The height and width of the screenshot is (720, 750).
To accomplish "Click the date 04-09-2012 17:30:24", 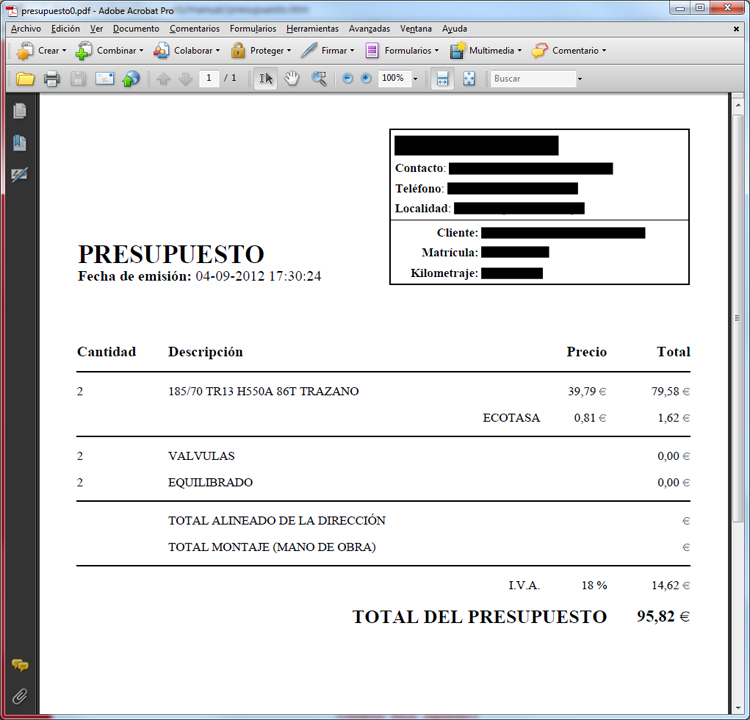I will (x=258, y=276).
